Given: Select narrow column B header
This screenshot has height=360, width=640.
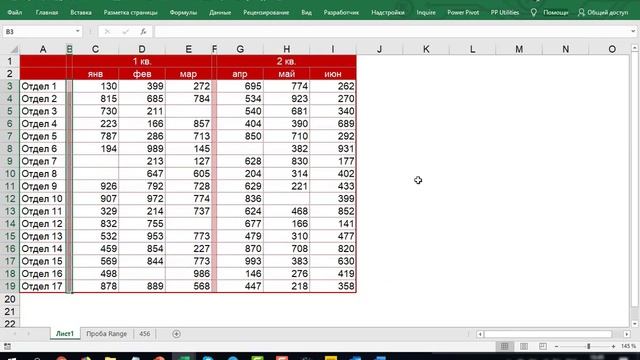Looking at the screenshot, I should click(x=69, y=49).
